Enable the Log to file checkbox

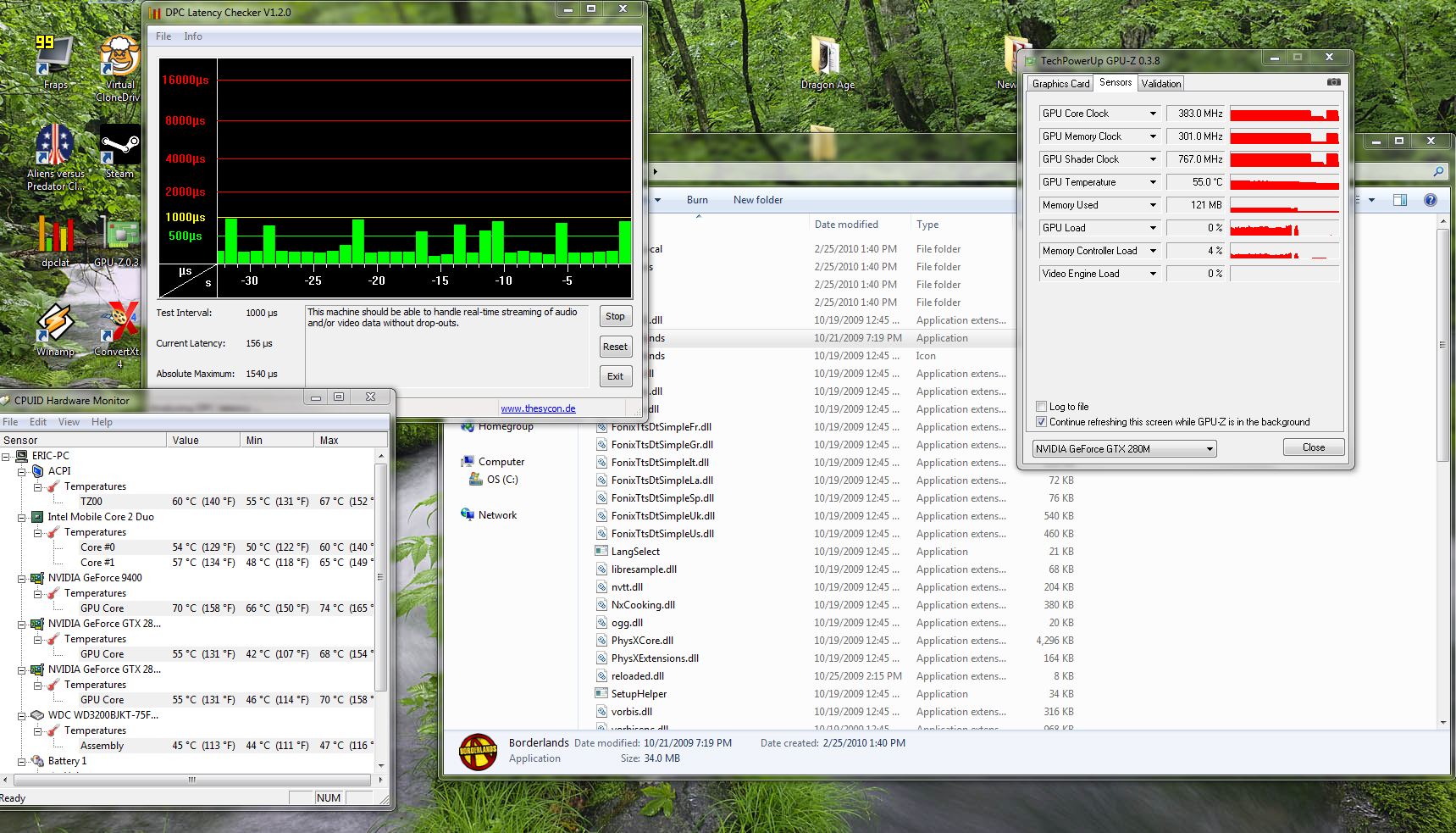(1041, 407)
